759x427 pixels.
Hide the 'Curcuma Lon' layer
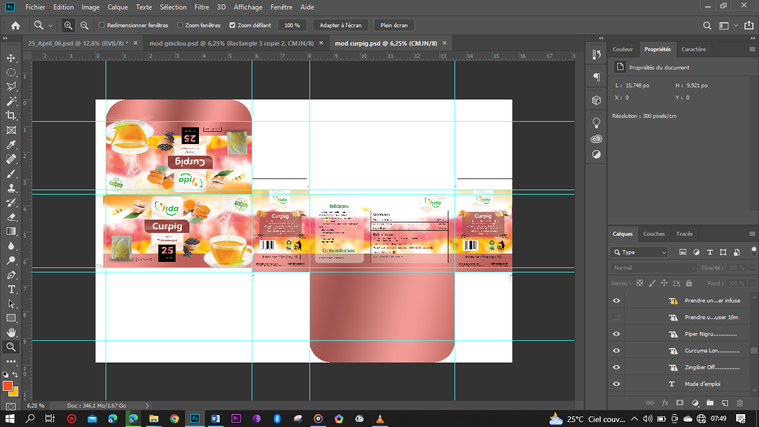coord(616,351)
